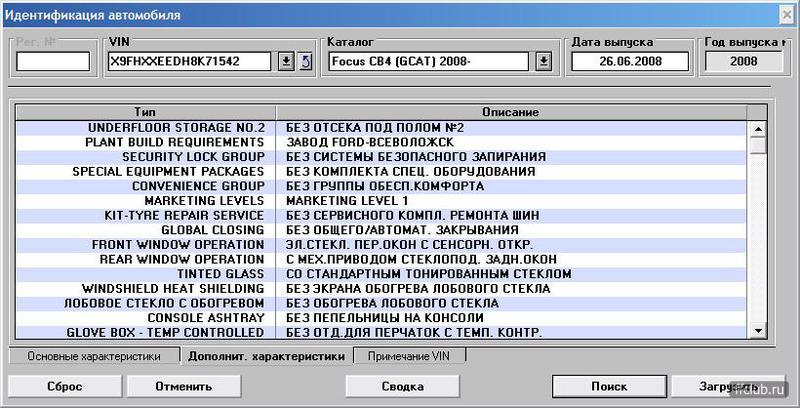Click description БЕЗ ОТСЕКА ПОД ПОЛОМ №2
Screen dimensions: 800x408
click(x=374, y=128)
